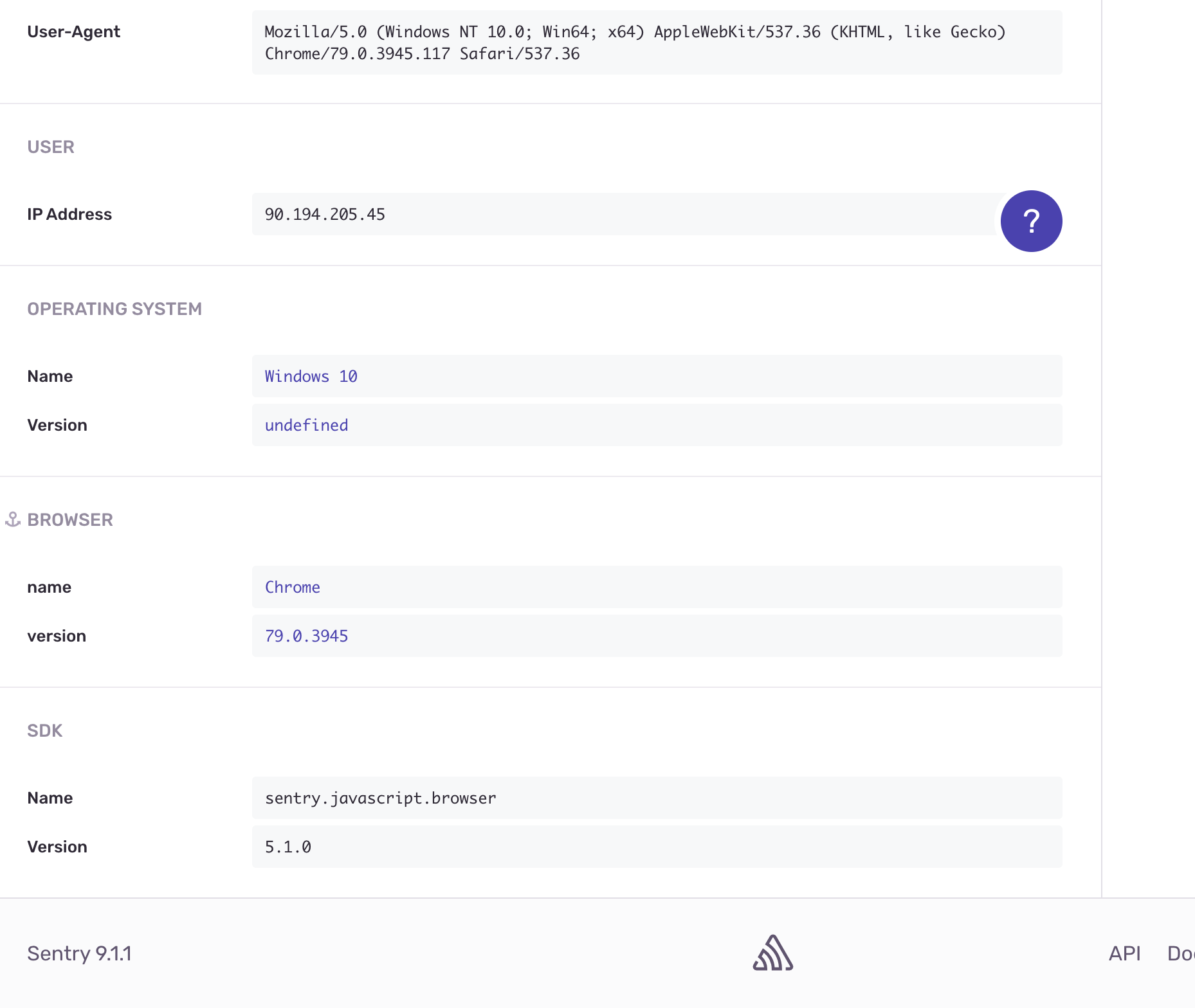The height and width of the screenshot is (1008, 1195).
Task: Click the User-Agent label
Action: tap(73, 31)
